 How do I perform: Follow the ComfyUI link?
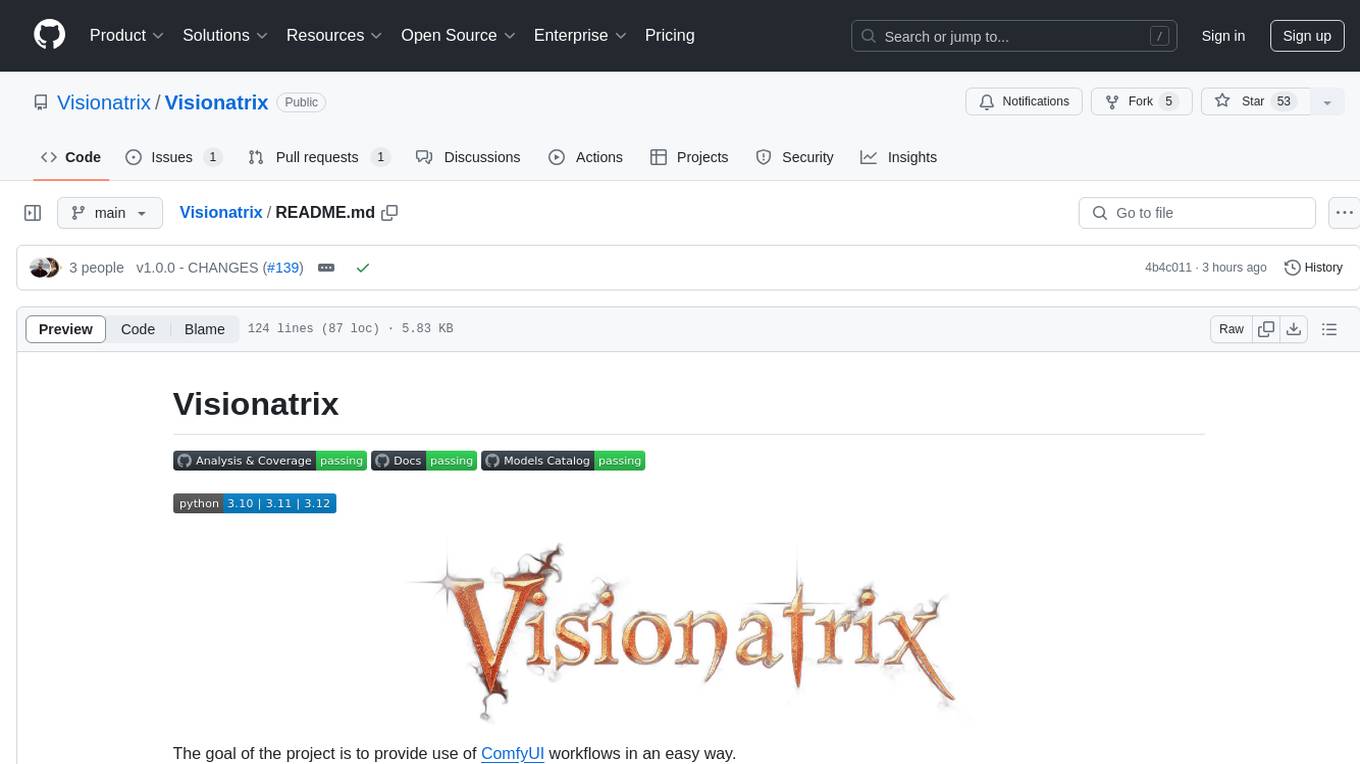click(x=513, y=753)
